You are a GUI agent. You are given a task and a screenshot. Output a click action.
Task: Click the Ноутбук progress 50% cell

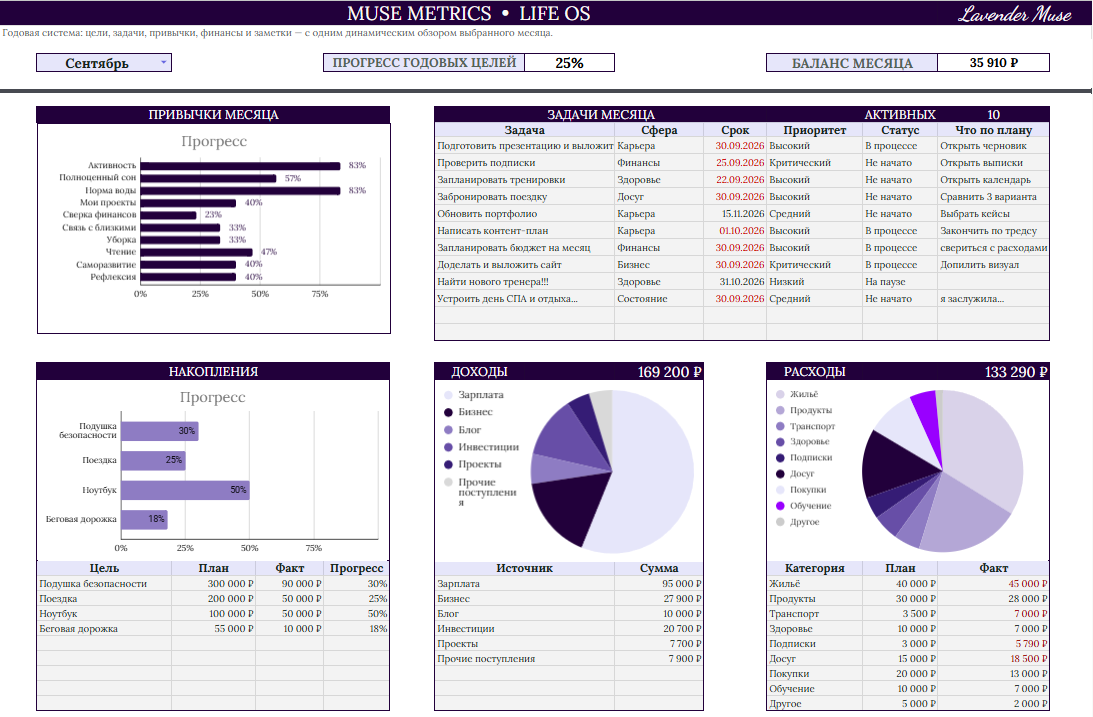coord(356,614)
